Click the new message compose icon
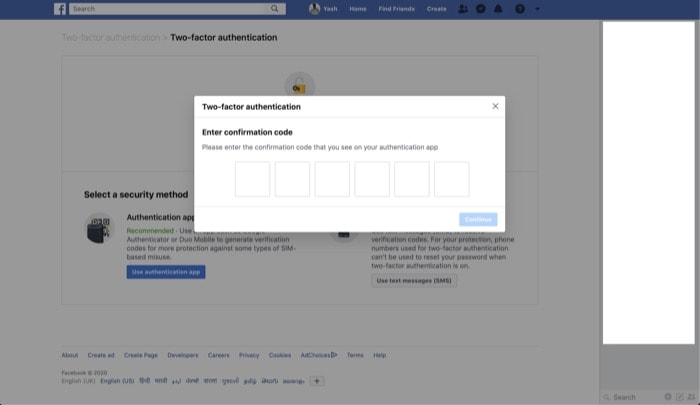Screen dimensions: 700x405 [x=679, y=397]
